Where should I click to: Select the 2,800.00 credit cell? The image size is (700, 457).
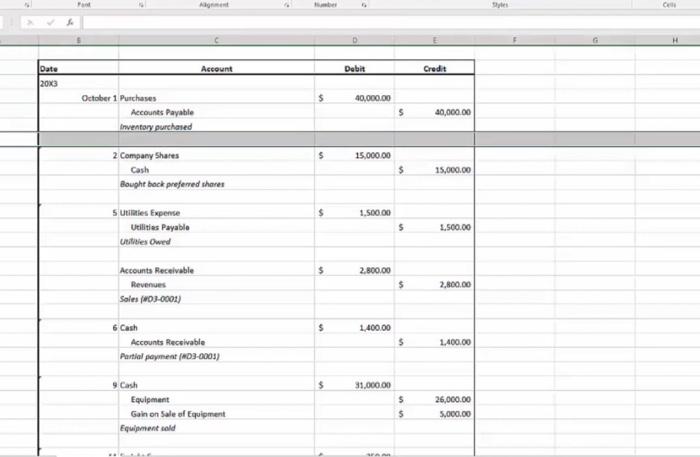click(x=434, y=284)
